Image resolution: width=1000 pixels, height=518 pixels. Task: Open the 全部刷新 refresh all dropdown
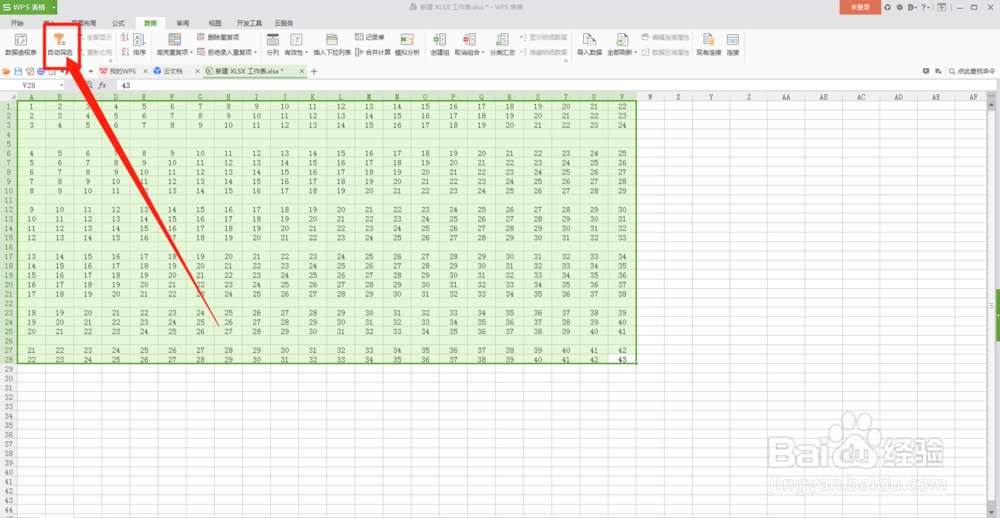[x=636, y=52]
